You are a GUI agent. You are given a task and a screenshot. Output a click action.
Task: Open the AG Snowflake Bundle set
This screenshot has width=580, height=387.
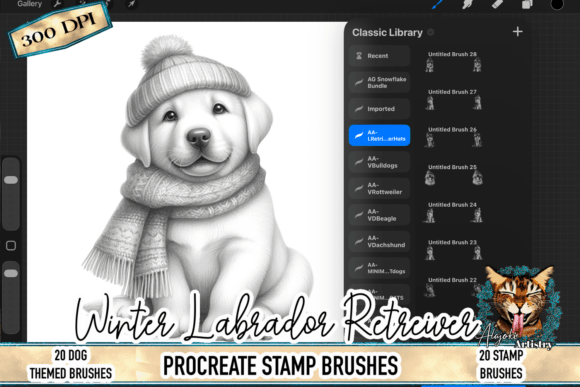tap(380, 82)
